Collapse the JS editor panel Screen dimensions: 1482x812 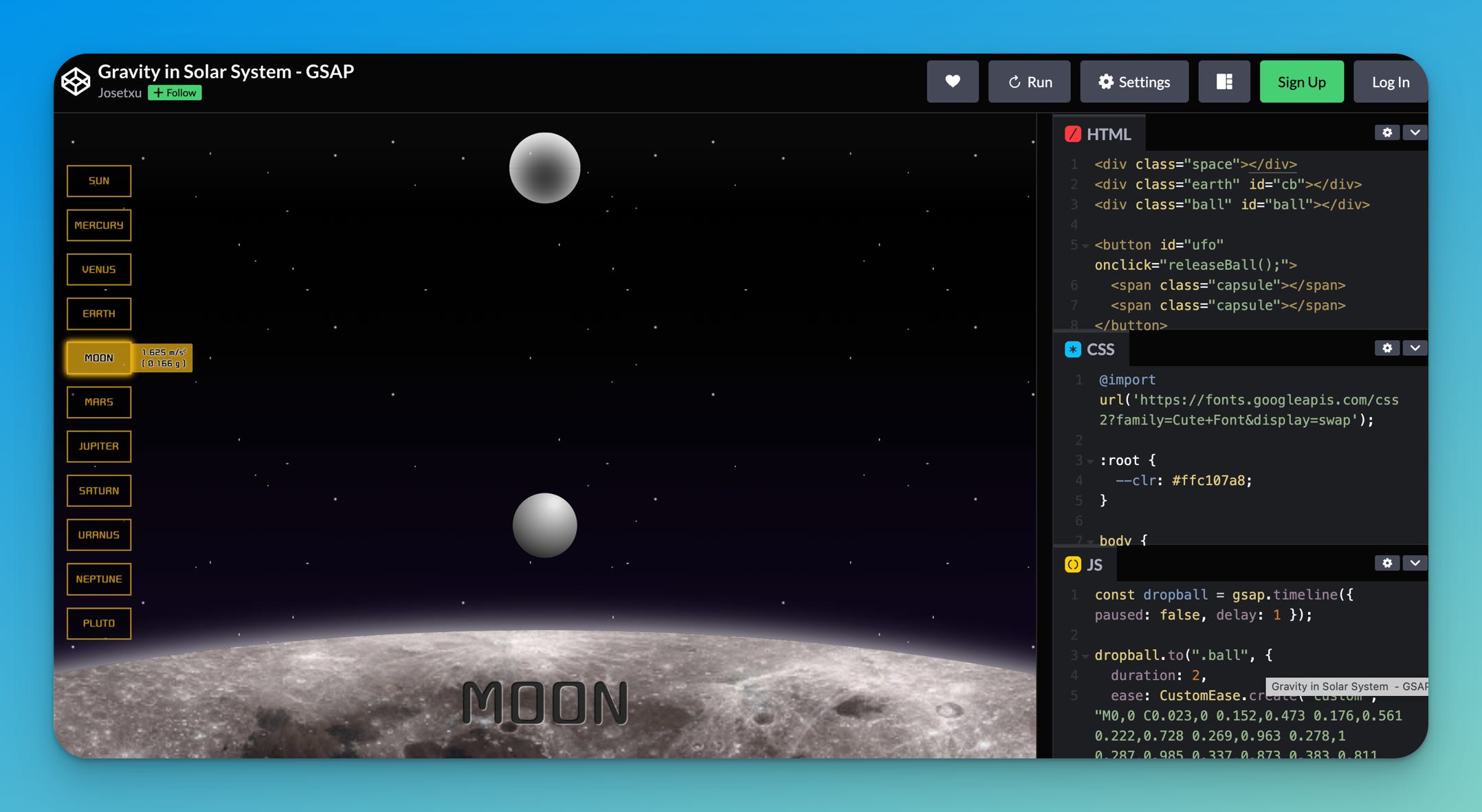point(1415,563)
